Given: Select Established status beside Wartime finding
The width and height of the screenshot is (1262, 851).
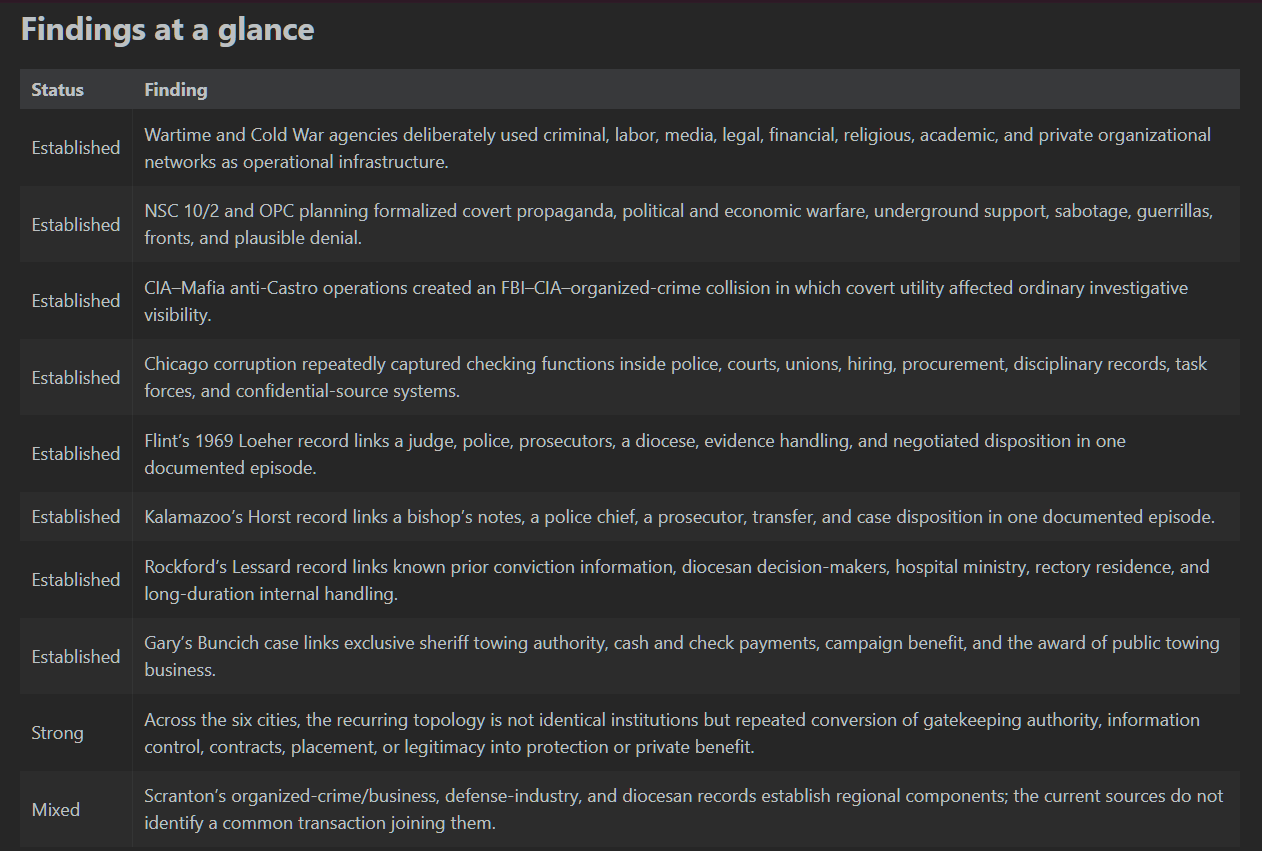Looking at the screenshot, I should pos(75,148).
